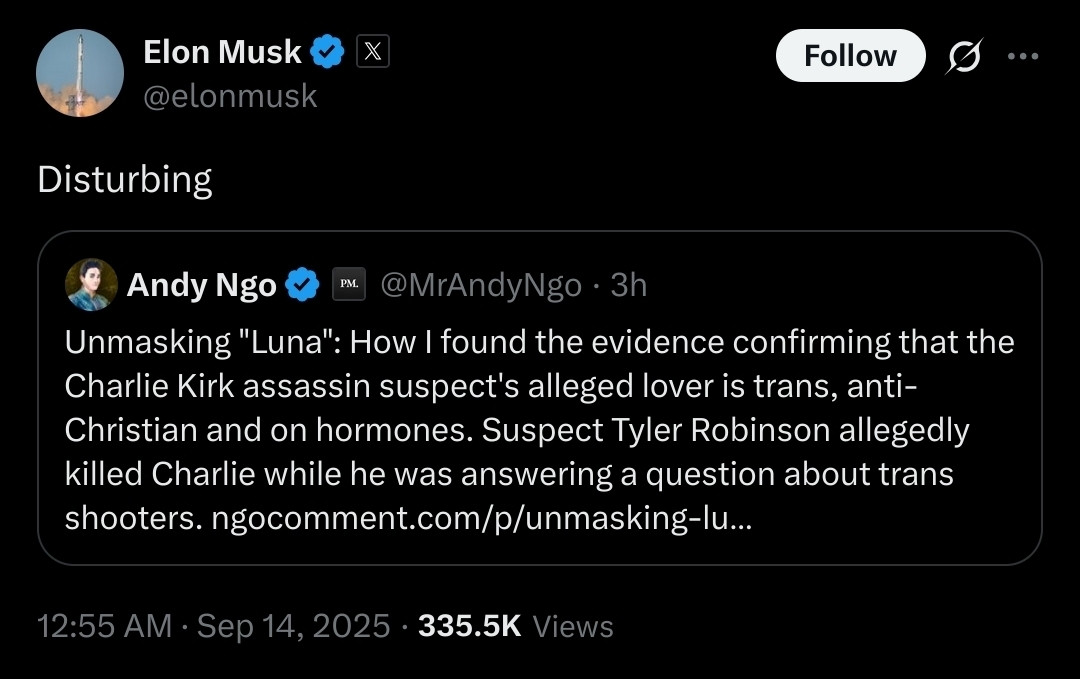
Task: Click the X affiliation badge next to Elon Musk
Action: [x=372, y=53]
